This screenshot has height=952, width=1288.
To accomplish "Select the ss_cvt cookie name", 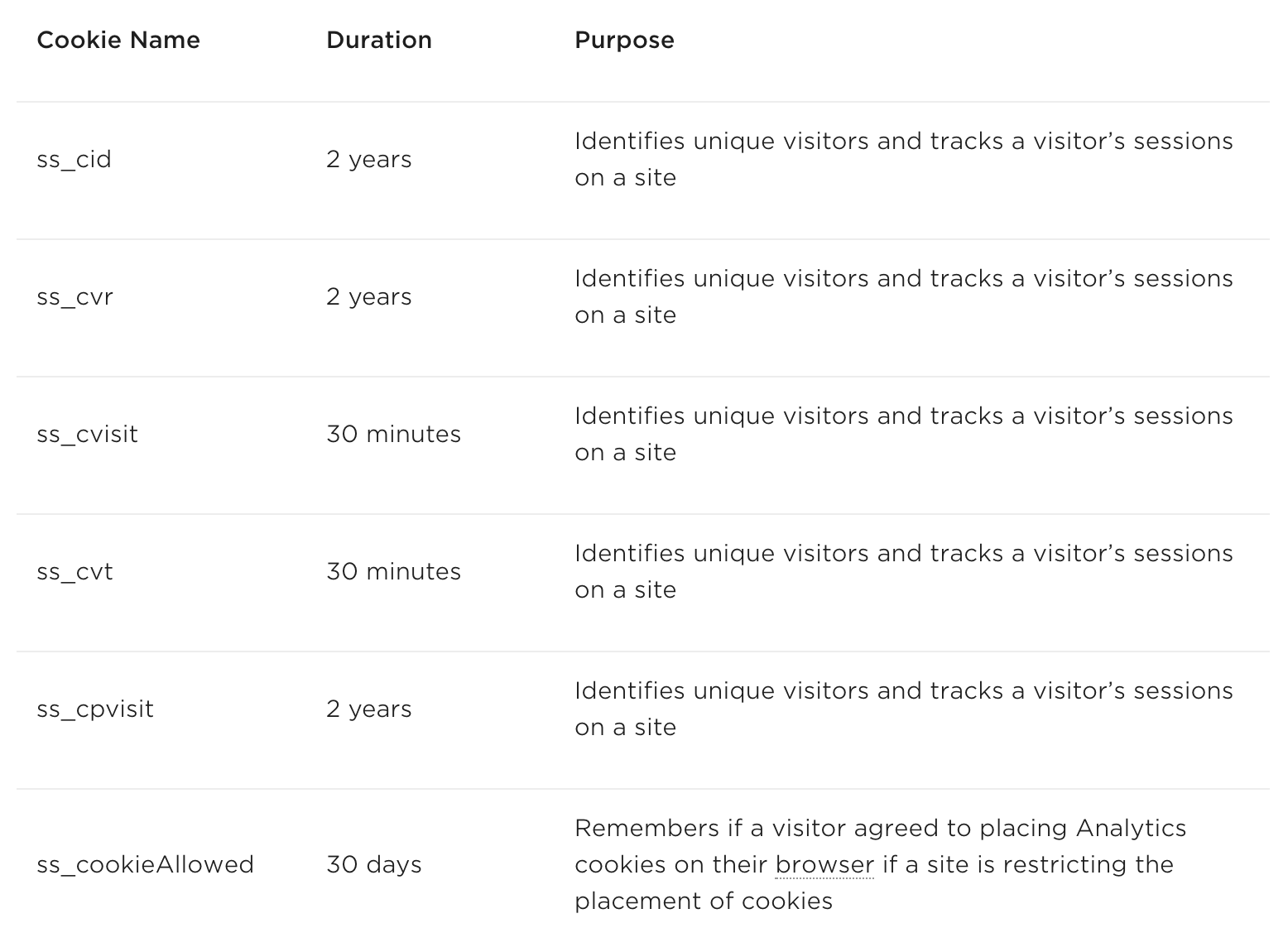I will tap(74, 571).
